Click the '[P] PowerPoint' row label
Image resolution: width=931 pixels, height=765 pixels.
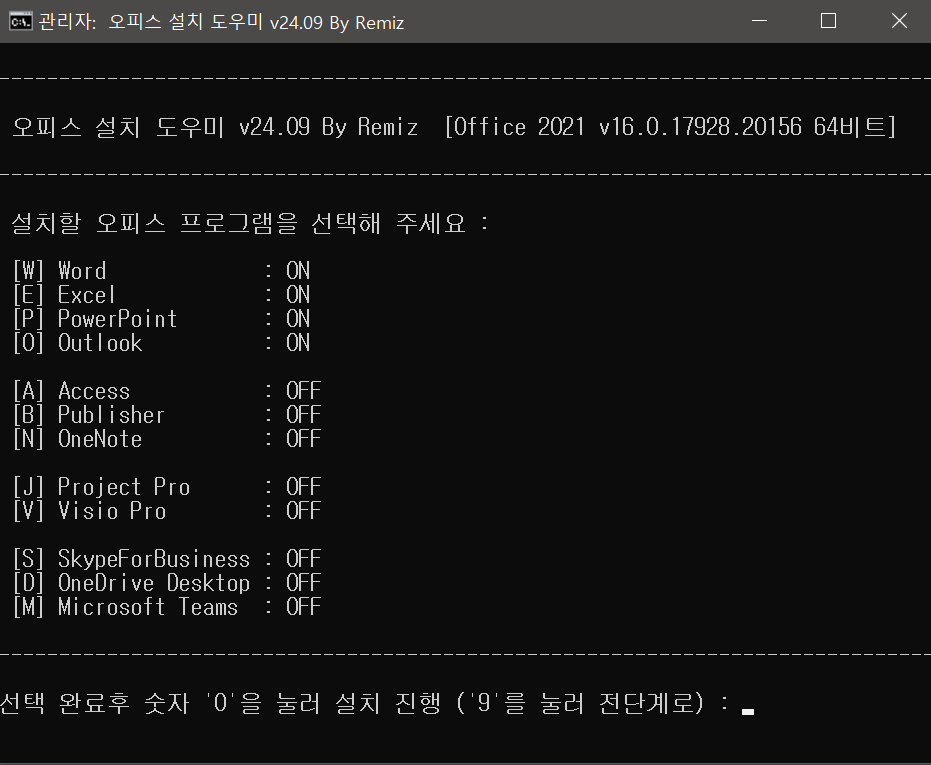[x=95, y=319]
